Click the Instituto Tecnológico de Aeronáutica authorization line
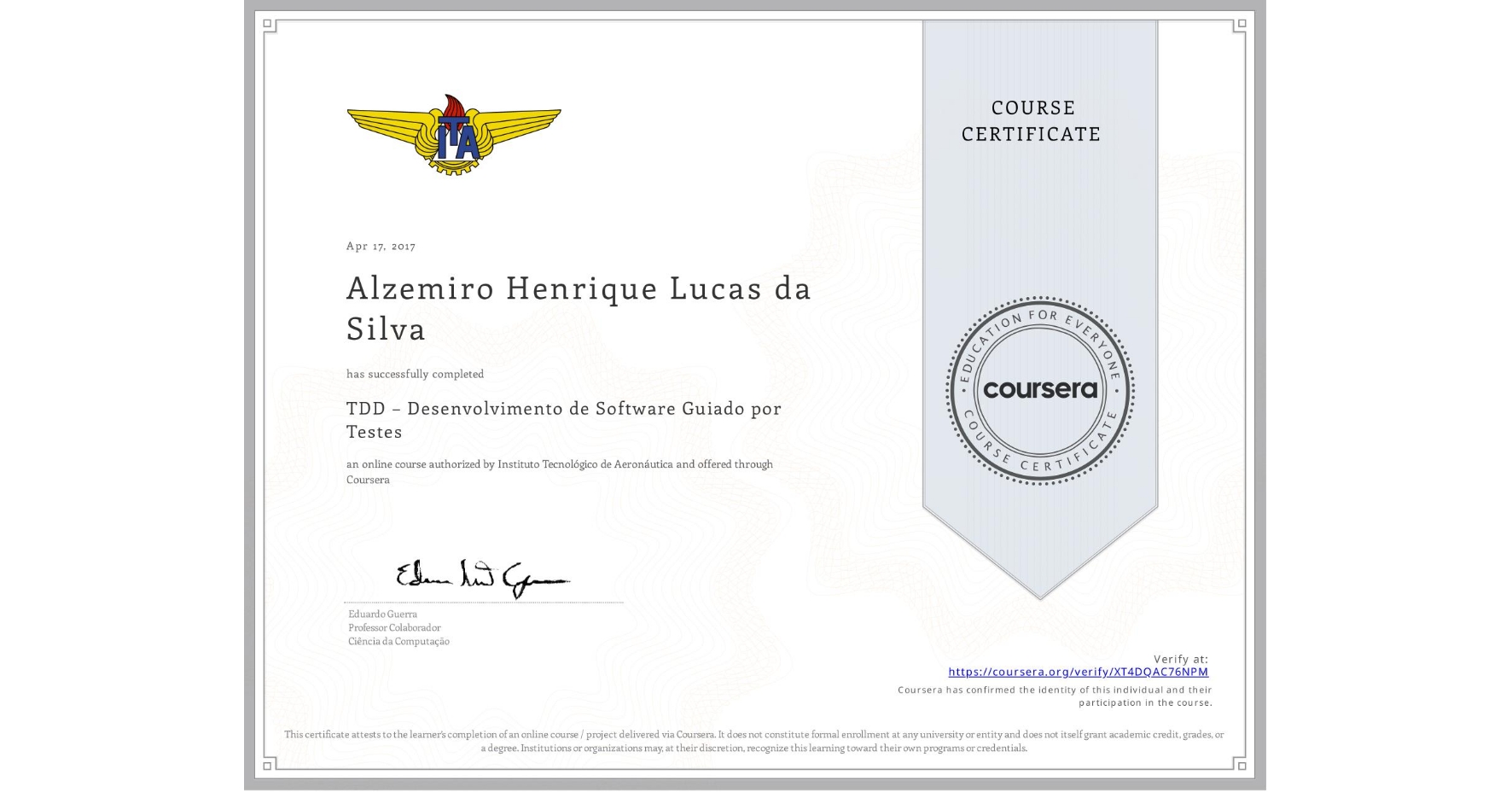 [559, 472]
